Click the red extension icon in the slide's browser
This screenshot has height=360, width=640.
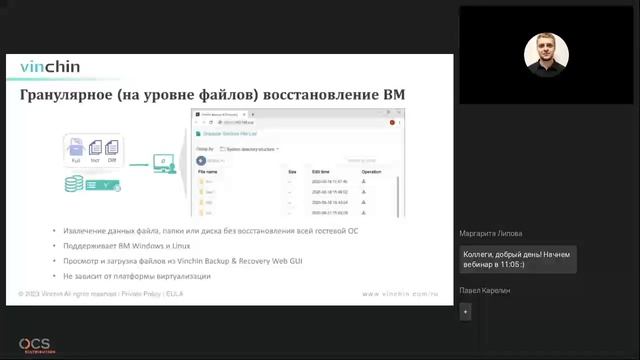coord(392,122)
